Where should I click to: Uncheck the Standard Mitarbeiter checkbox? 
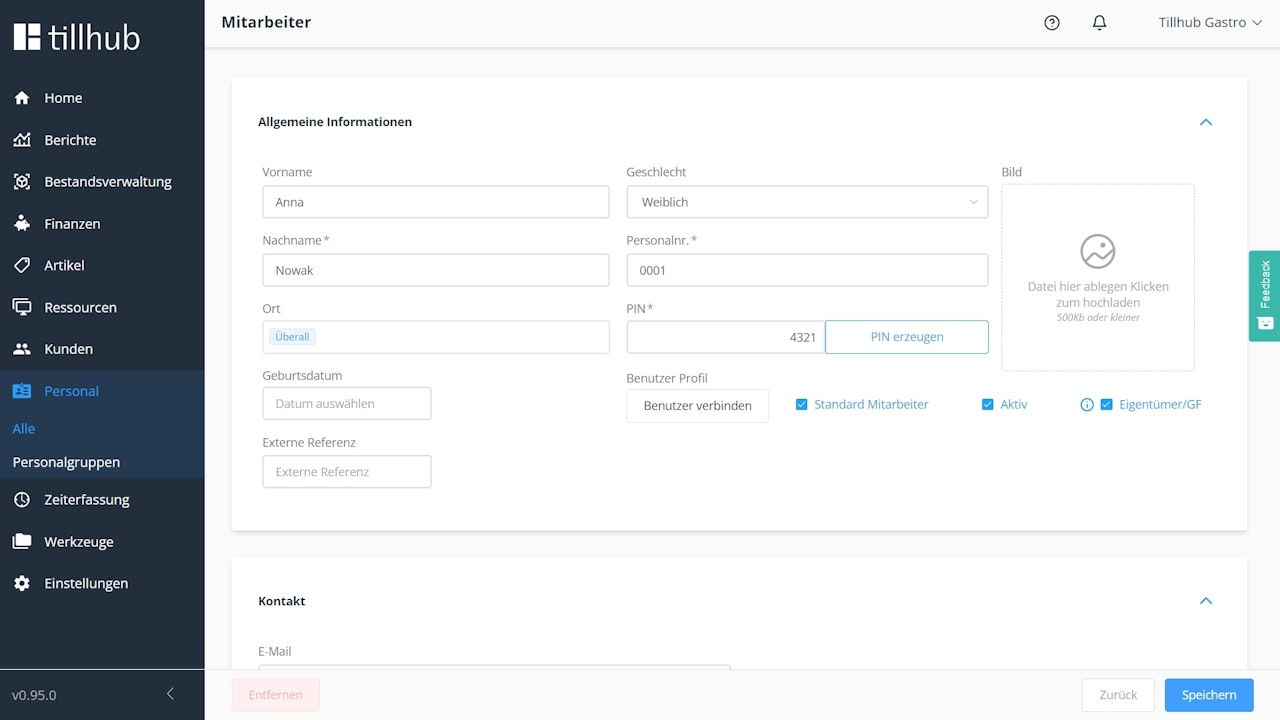pyautogui.click(x=802, y=405)
